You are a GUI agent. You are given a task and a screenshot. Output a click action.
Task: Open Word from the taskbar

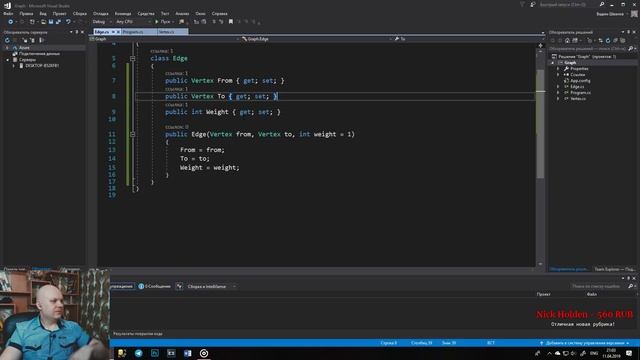click(187, 353)
